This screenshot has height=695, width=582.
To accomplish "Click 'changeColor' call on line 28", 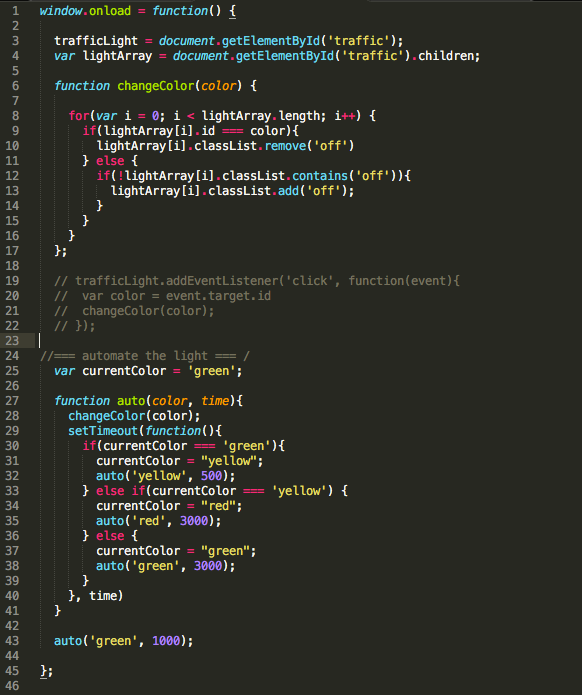I will coord(106,416).
